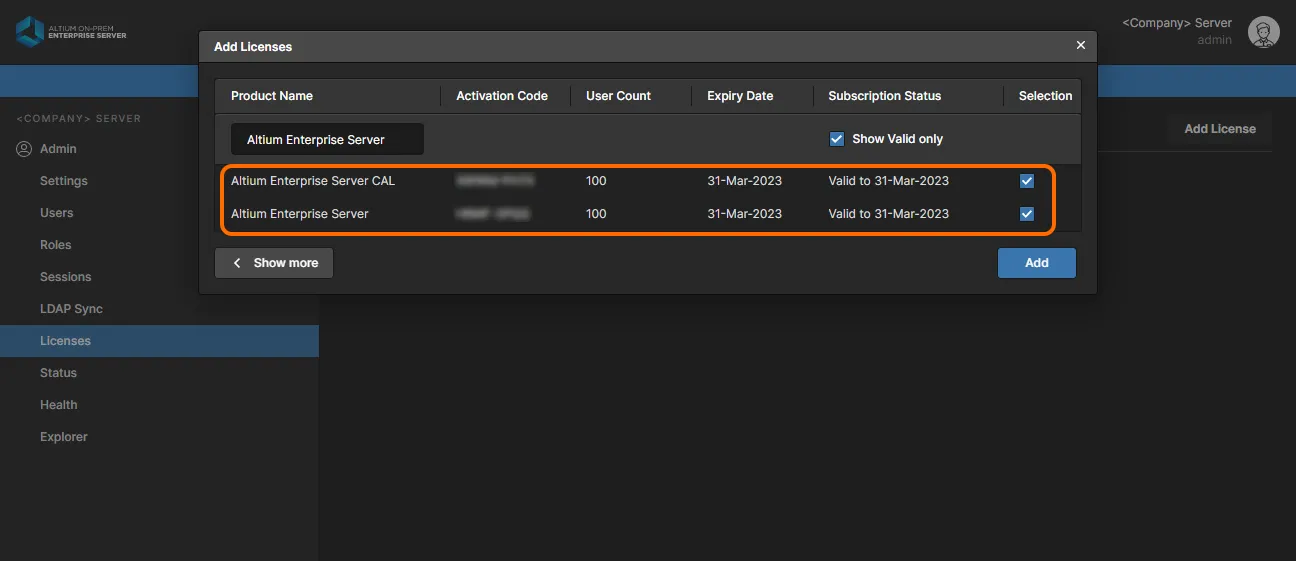Image resolution: width=1296 pixels, height=561 pixels.
Task: Click expiry date in CAL row
Action: pos(744,181)
